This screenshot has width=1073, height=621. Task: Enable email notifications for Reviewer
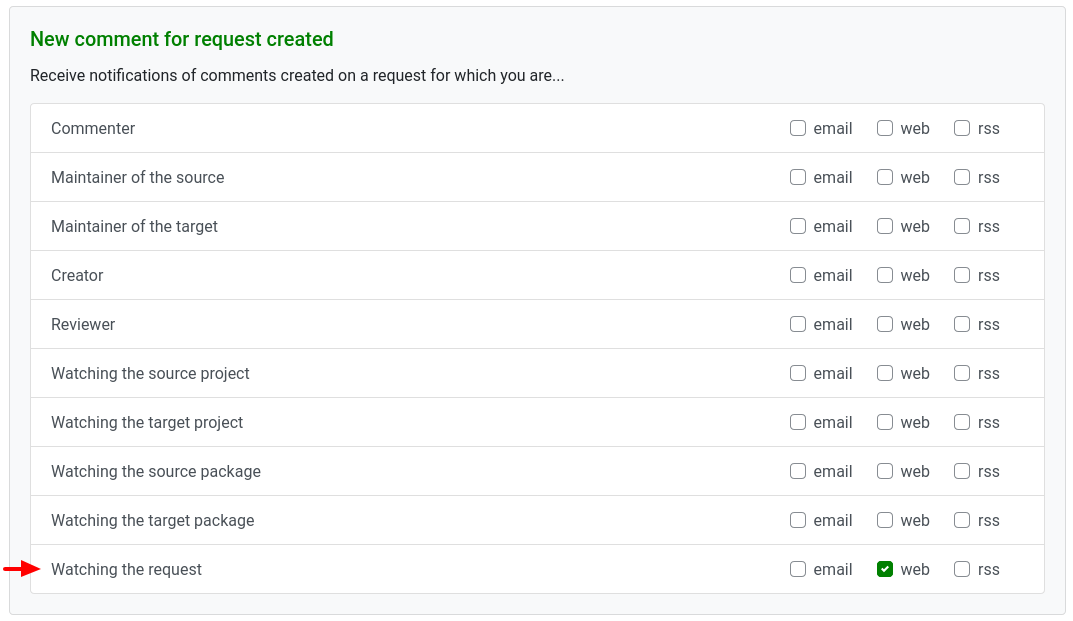pos(798,324)
